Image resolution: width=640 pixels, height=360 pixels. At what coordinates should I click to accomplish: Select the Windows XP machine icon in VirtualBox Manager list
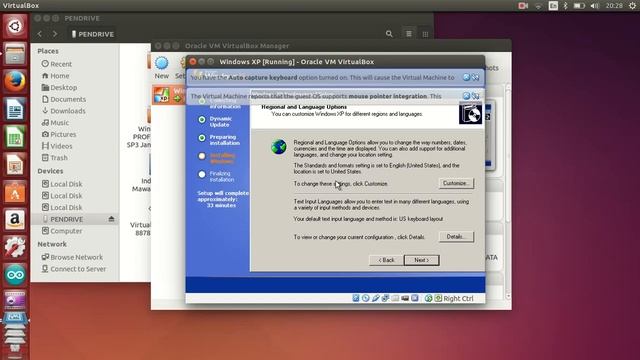pyautogui.click(x=162, y=95)
